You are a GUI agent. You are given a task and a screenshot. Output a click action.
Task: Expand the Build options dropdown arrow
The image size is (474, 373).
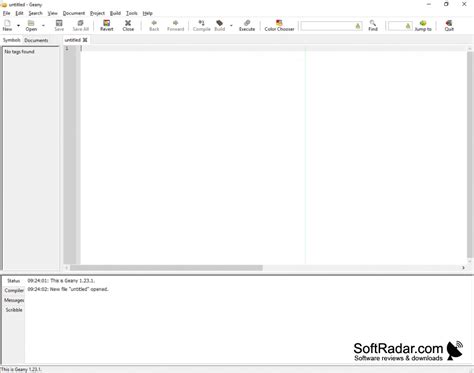231,25
